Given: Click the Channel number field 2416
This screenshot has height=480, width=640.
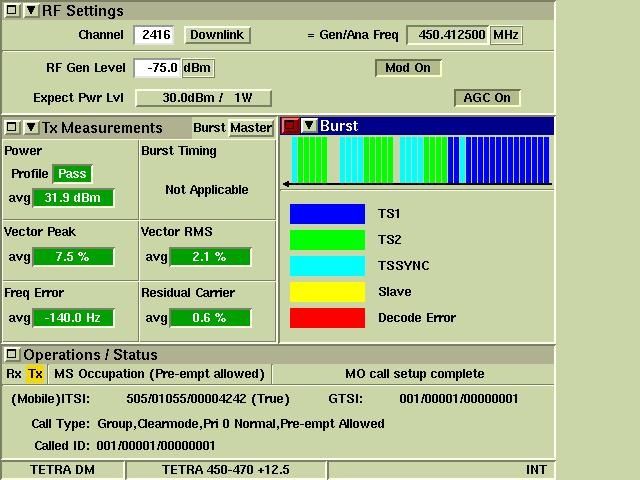Looking at the screenshot, I should 156,35.
